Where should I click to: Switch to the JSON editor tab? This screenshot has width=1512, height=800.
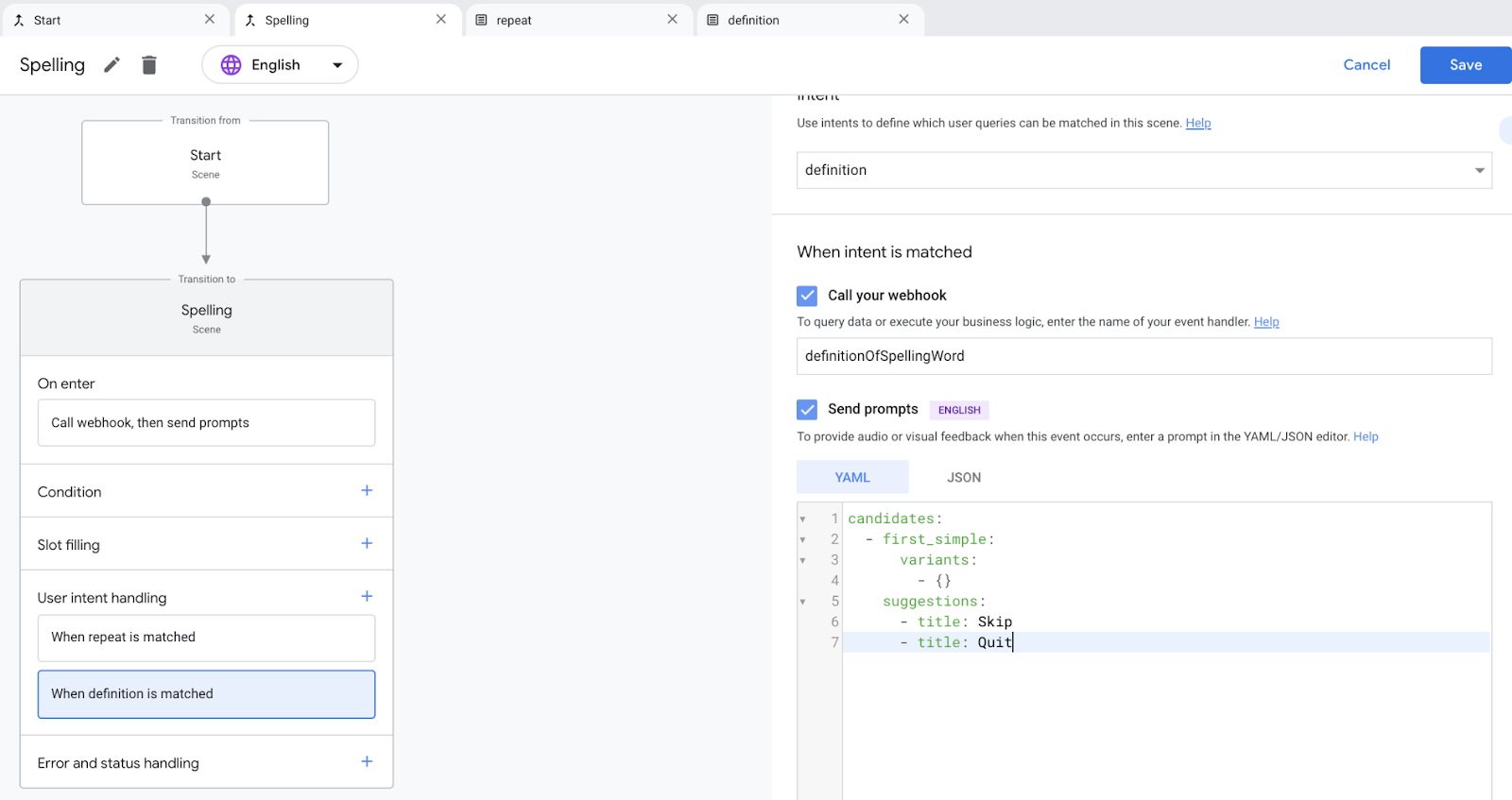click(963, 478)
